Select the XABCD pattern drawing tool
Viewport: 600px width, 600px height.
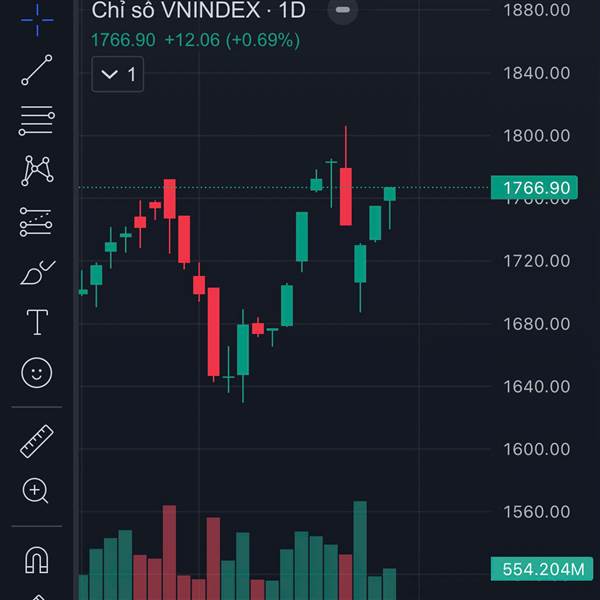[x=37, y=171]
